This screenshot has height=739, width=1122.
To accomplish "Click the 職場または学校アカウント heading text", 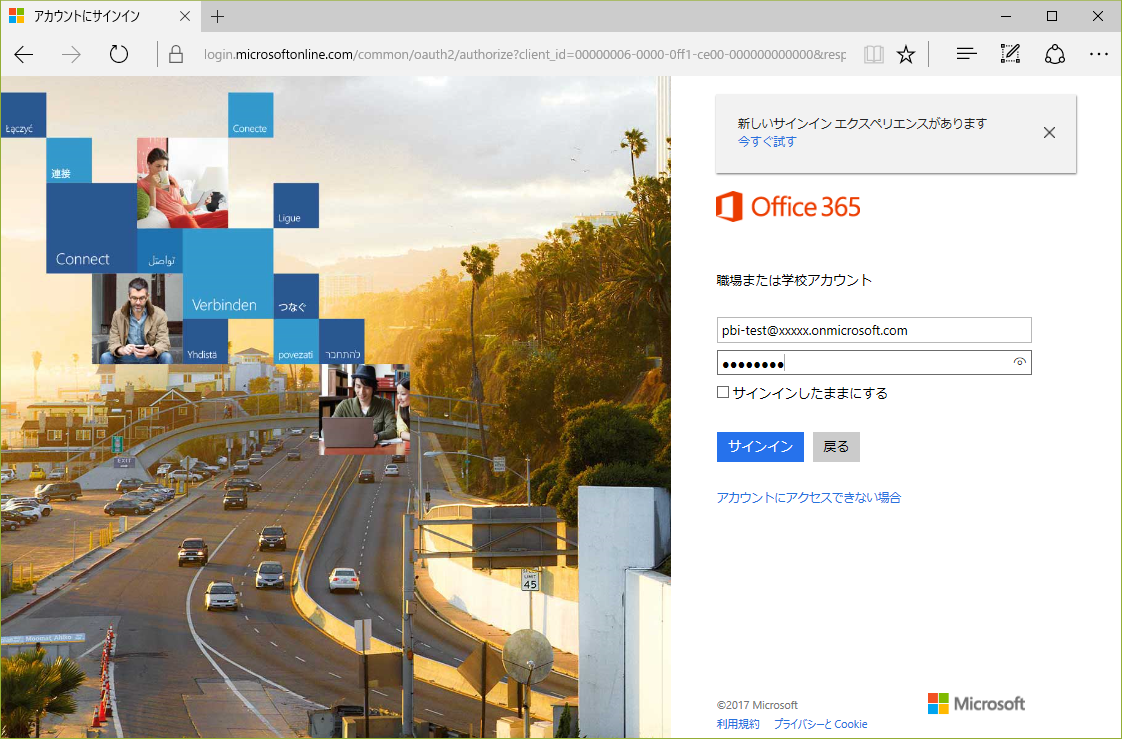I will [794, 280].
